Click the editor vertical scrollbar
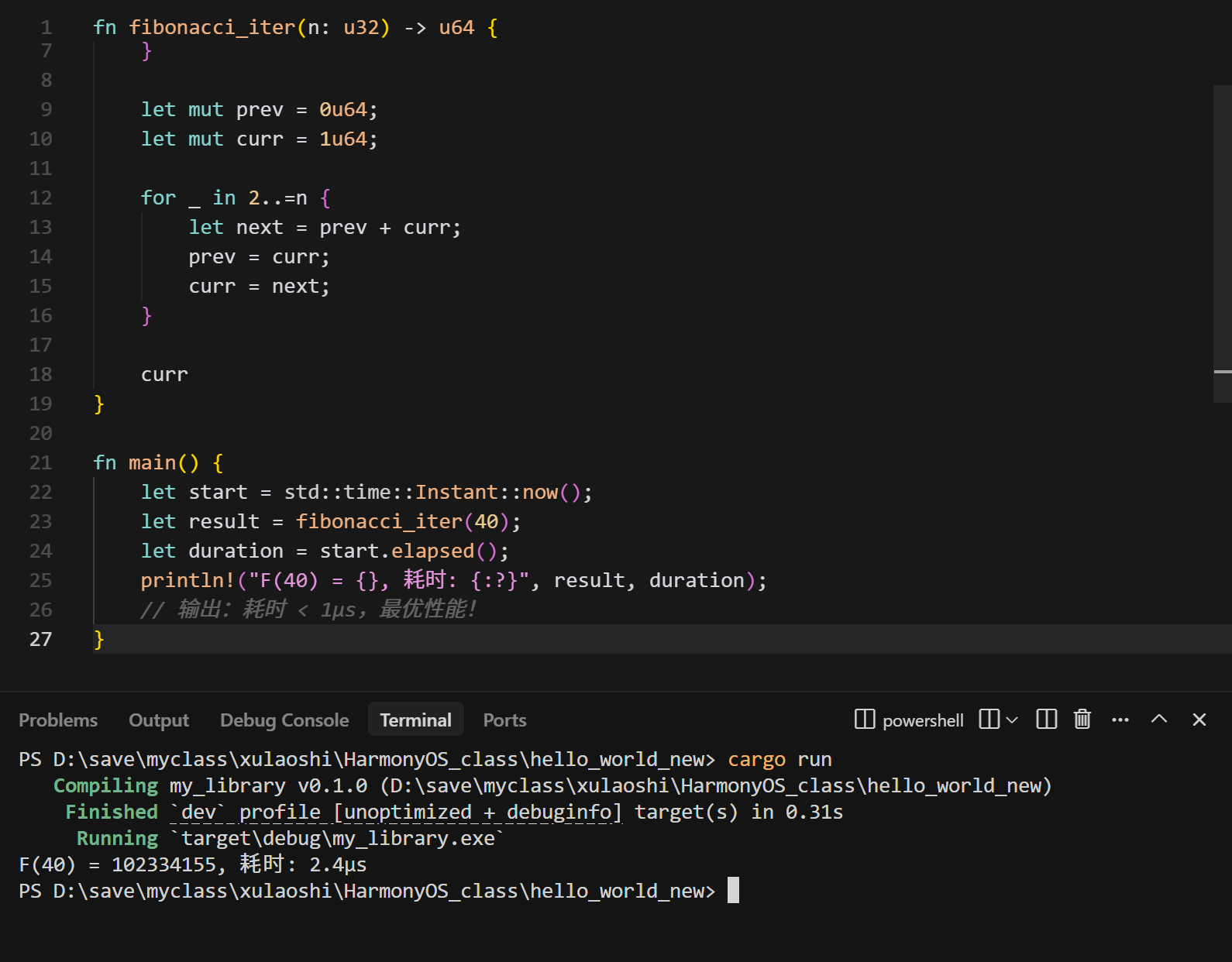The image size is (1232, 962). pos(1223,244)
